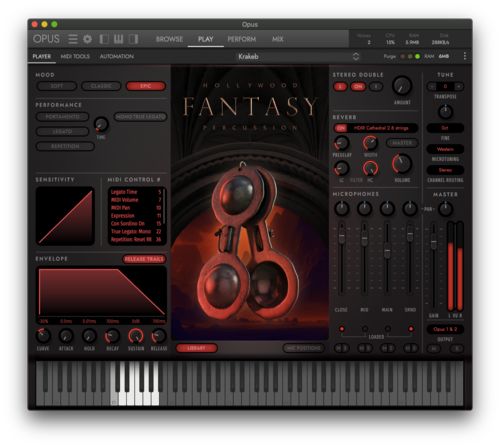The height and width of the screenshot is (447, 500).
Task: Enable Legato performance mode
Action: point(62,131)
